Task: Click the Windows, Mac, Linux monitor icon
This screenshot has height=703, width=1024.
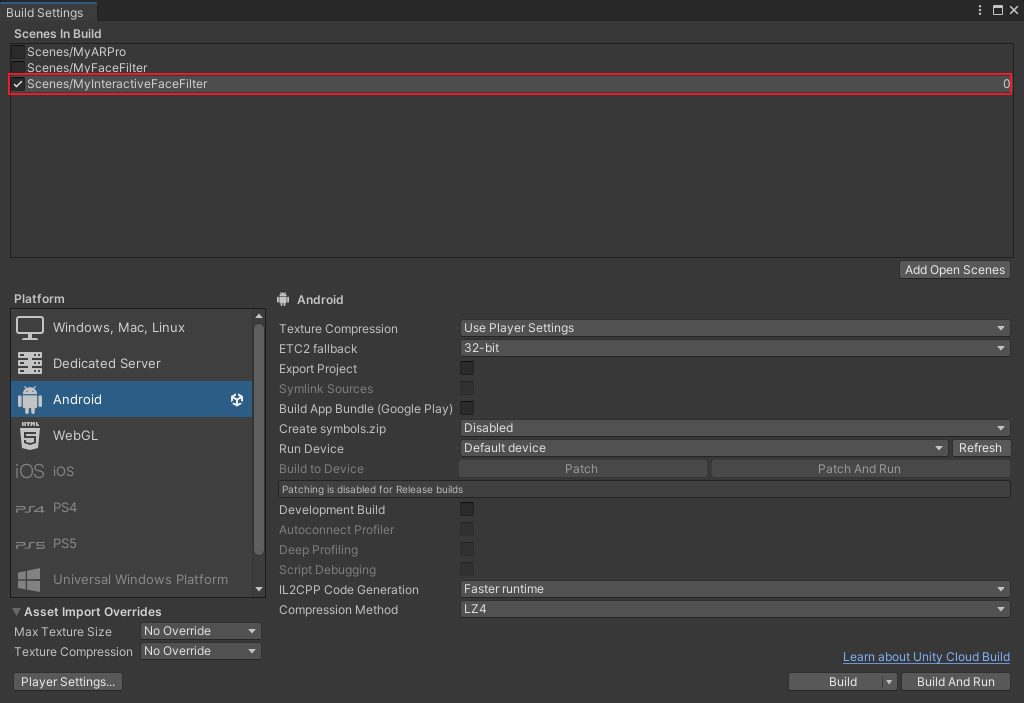Action: [x=29, y=327]
